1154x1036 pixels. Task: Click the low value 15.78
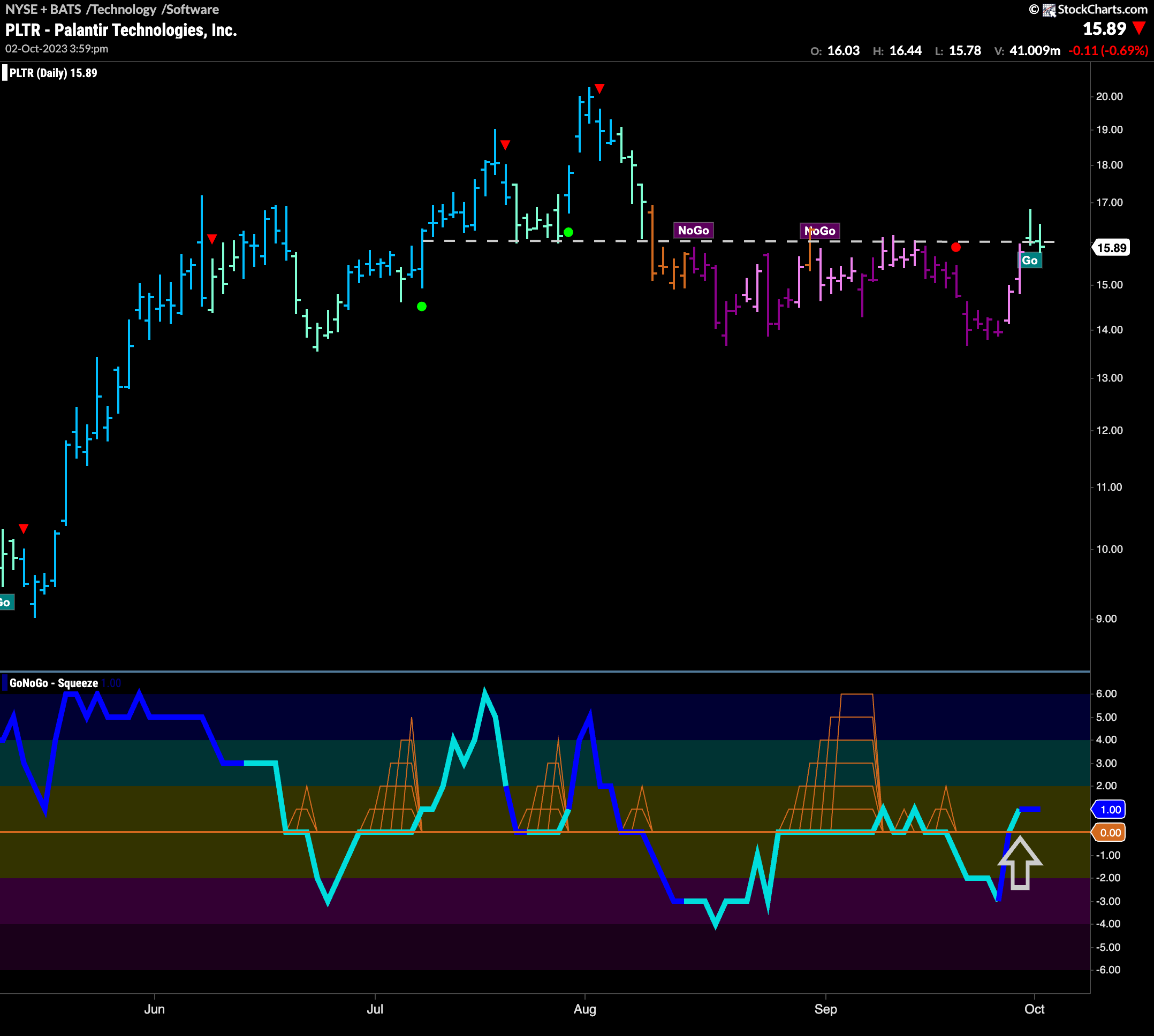click(x=965, y=51)
